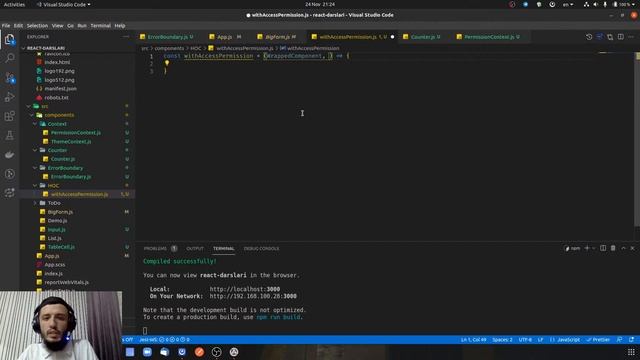Screen dimensions: 640x360
Task: Open editor more actions ellipsis
Action: click(x=631, y=37)
